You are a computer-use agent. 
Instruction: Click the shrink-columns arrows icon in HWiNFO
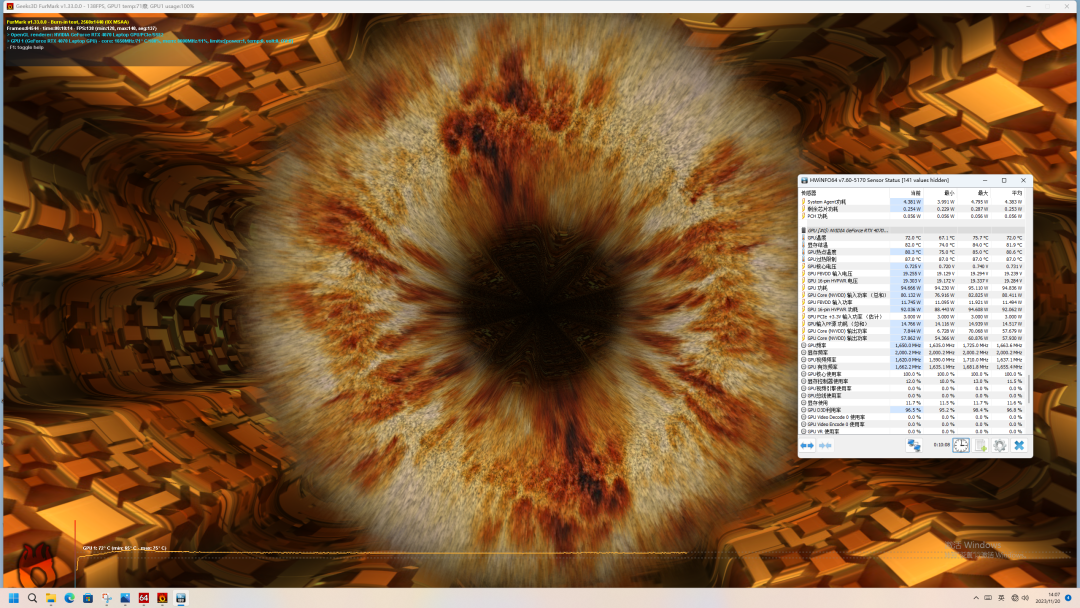825,445
